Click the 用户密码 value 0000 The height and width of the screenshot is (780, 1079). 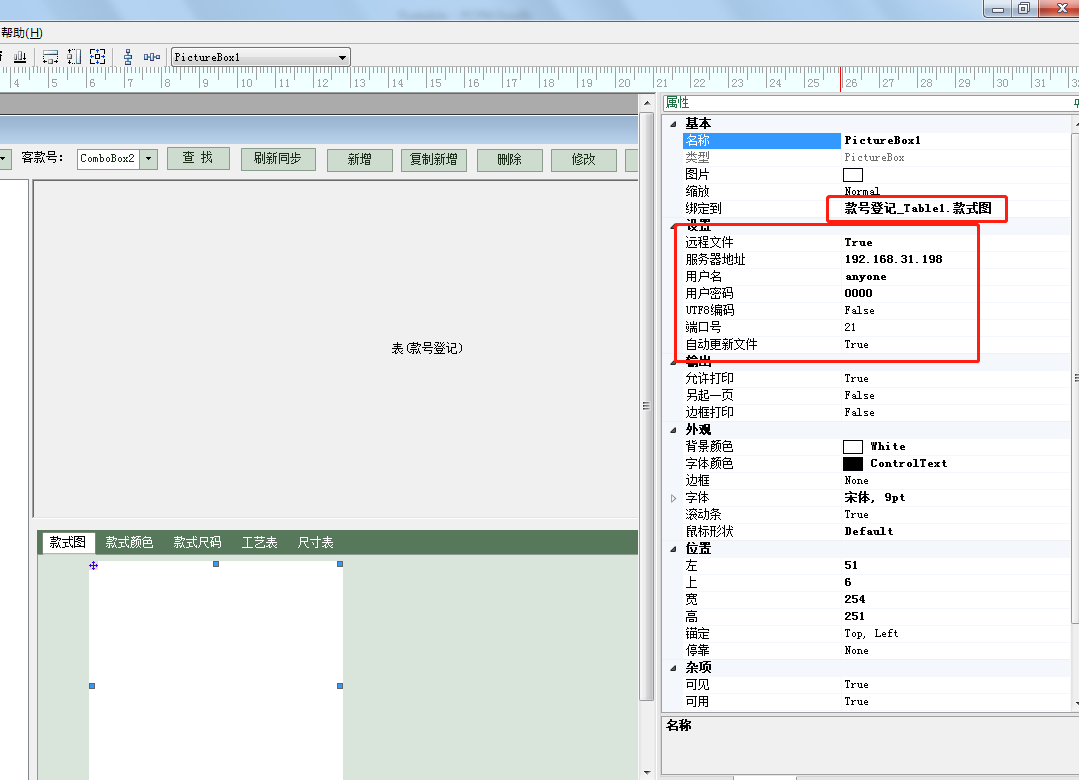tap(858, 293)
